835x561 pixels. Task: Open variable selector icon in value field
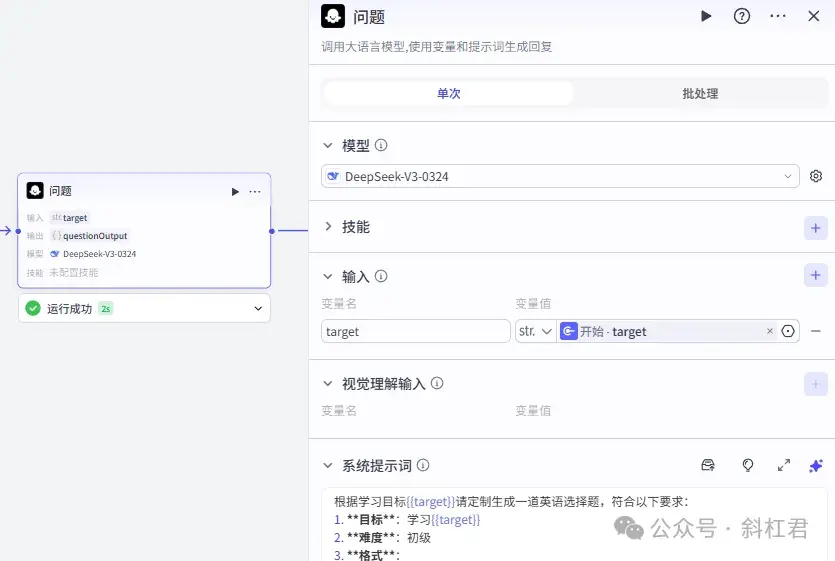point(788,331)
